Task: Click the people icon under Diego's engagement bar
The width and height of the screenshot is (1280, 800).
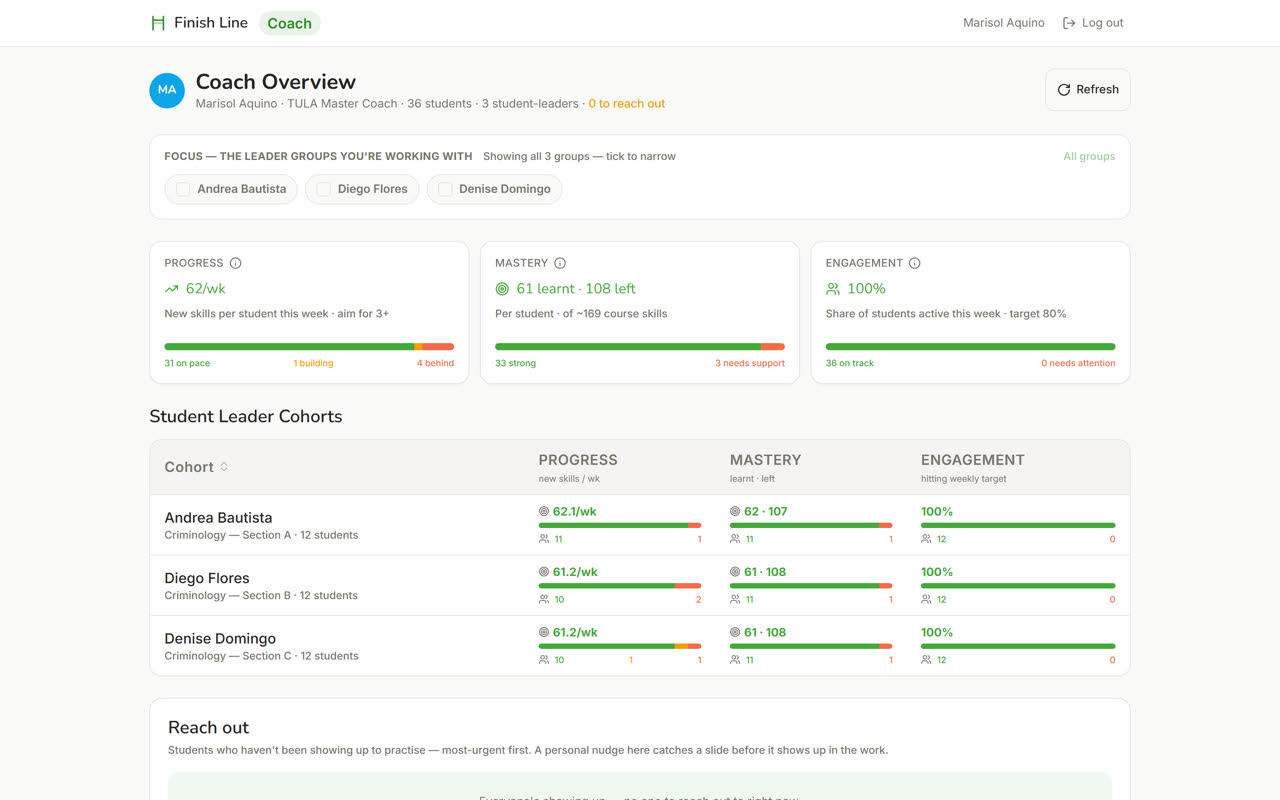Action: point(926,600)
